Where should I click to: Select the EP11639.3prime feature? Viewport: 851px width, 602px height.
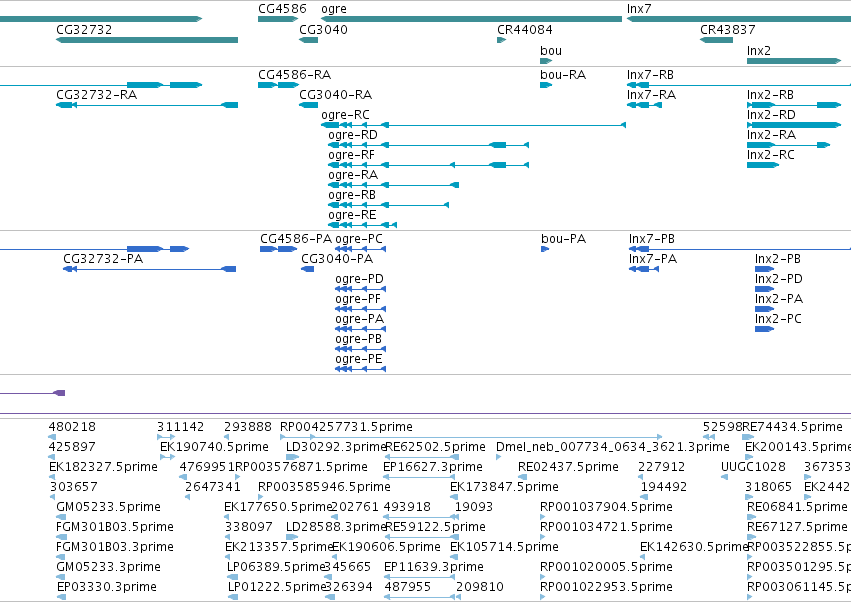(420, 577)
